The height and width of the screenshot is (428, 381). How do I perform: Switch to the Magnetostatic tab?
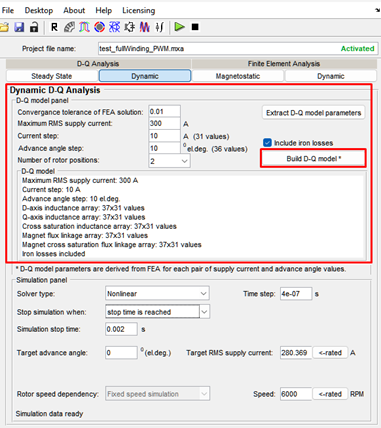[238, 76]
